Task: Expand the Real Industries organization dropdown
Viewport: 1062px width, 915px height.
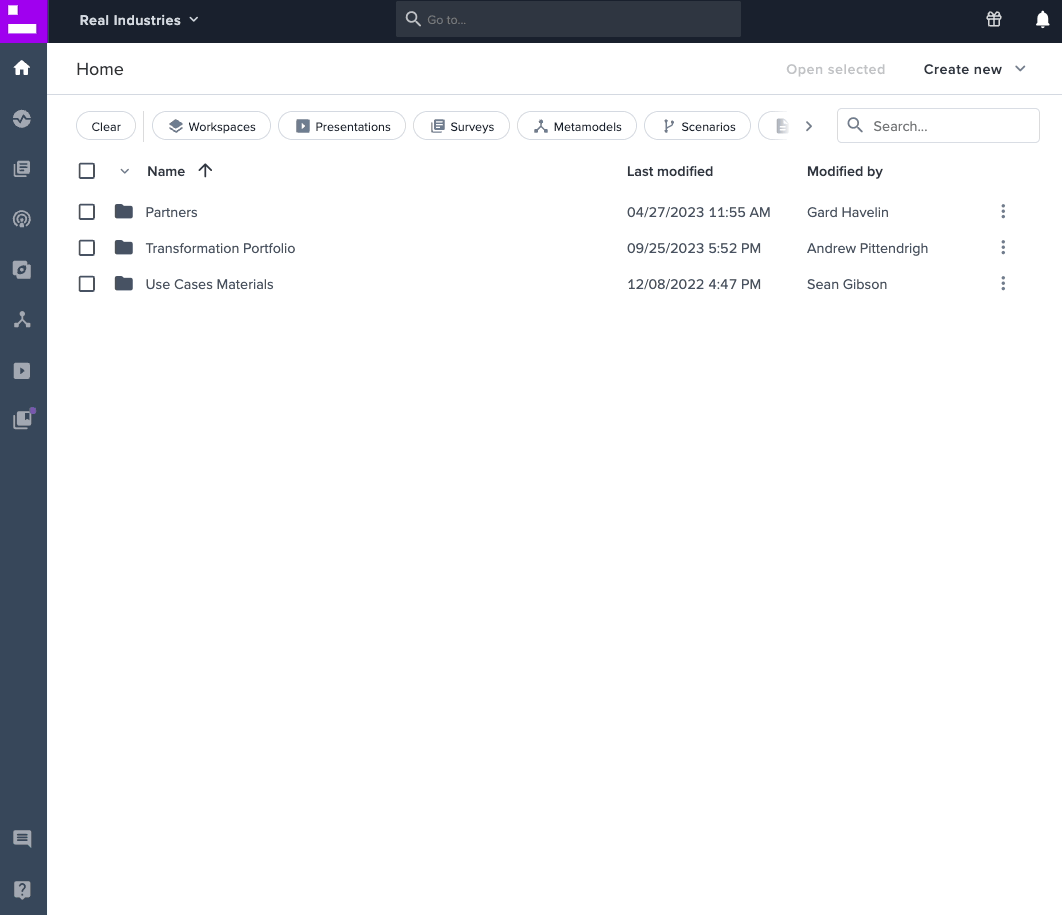Action: (x=139, y=20)
